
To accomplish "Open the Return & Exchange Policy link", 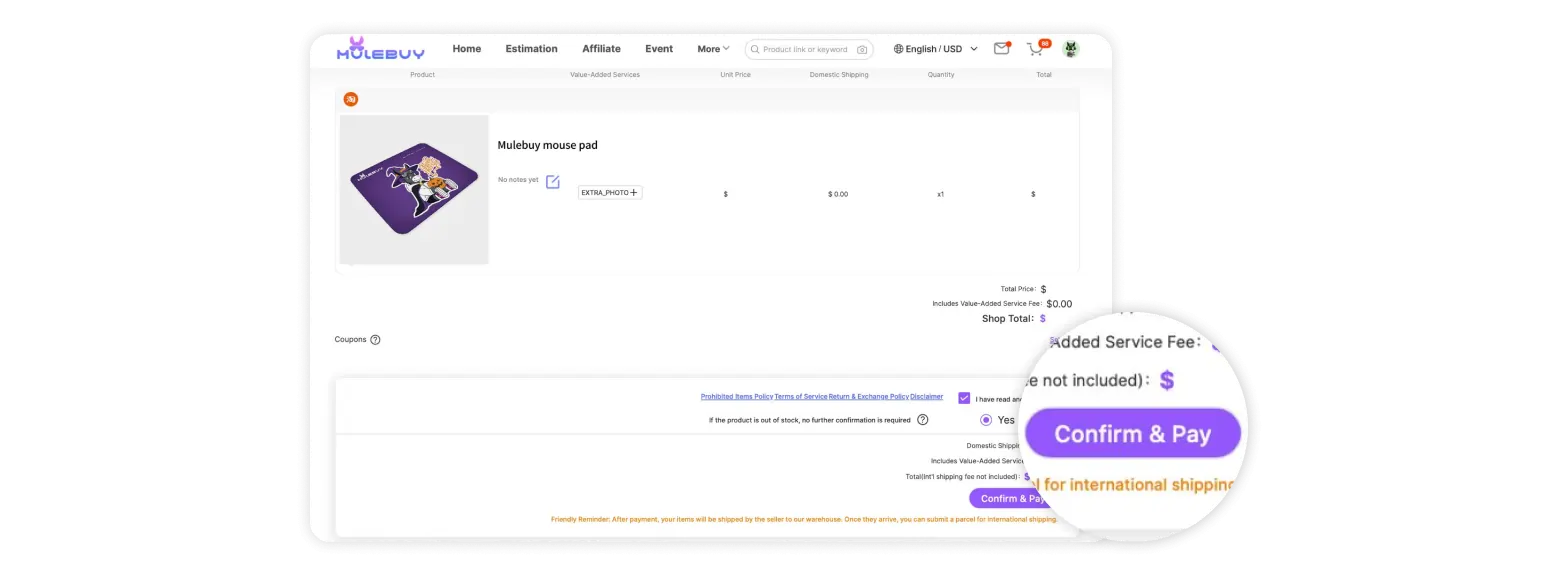I will [869, 396].
